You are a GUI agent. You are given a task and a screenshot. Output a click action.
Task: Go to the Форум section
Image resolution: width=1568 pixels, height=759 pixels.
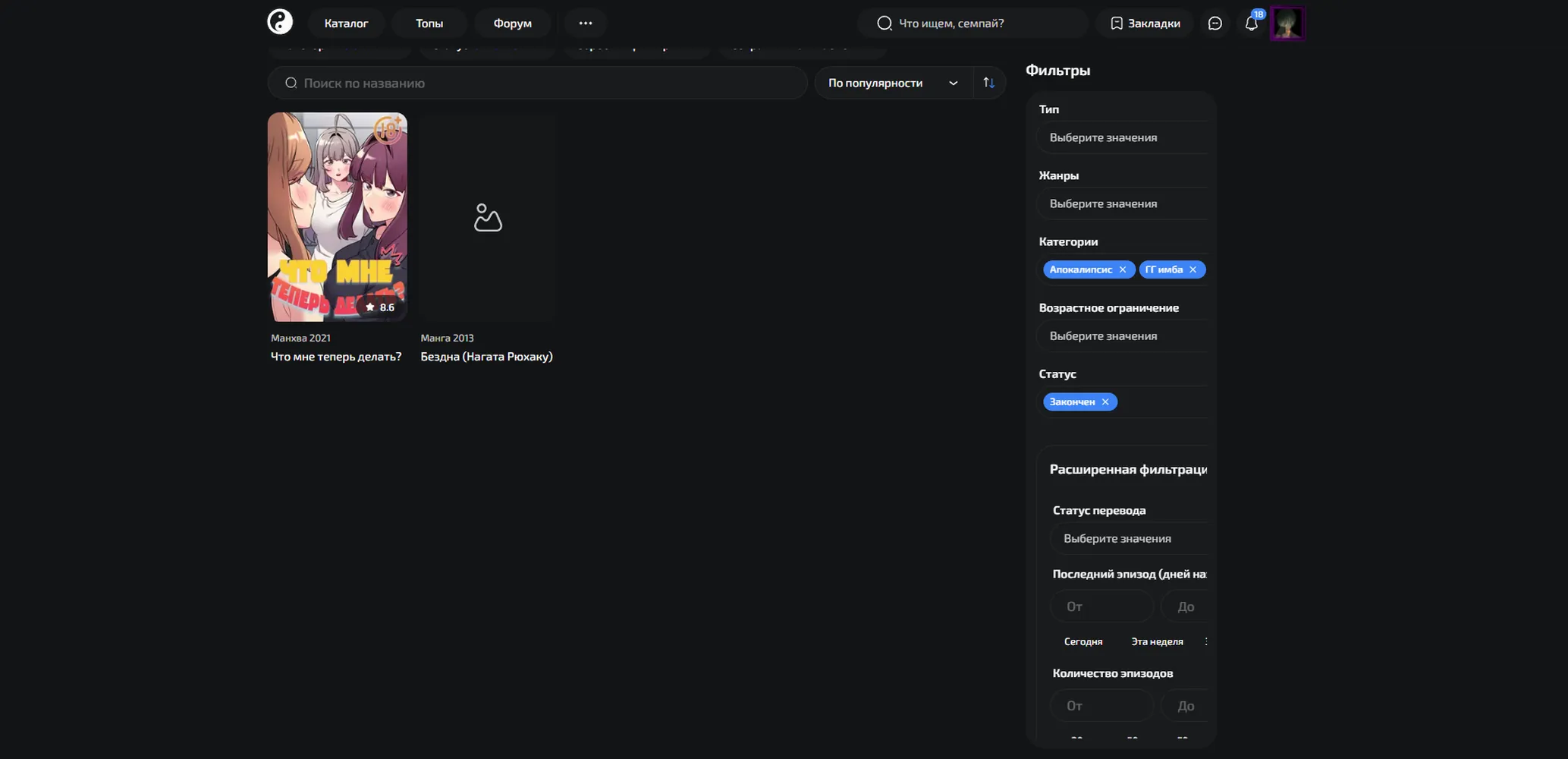(513, 23)
